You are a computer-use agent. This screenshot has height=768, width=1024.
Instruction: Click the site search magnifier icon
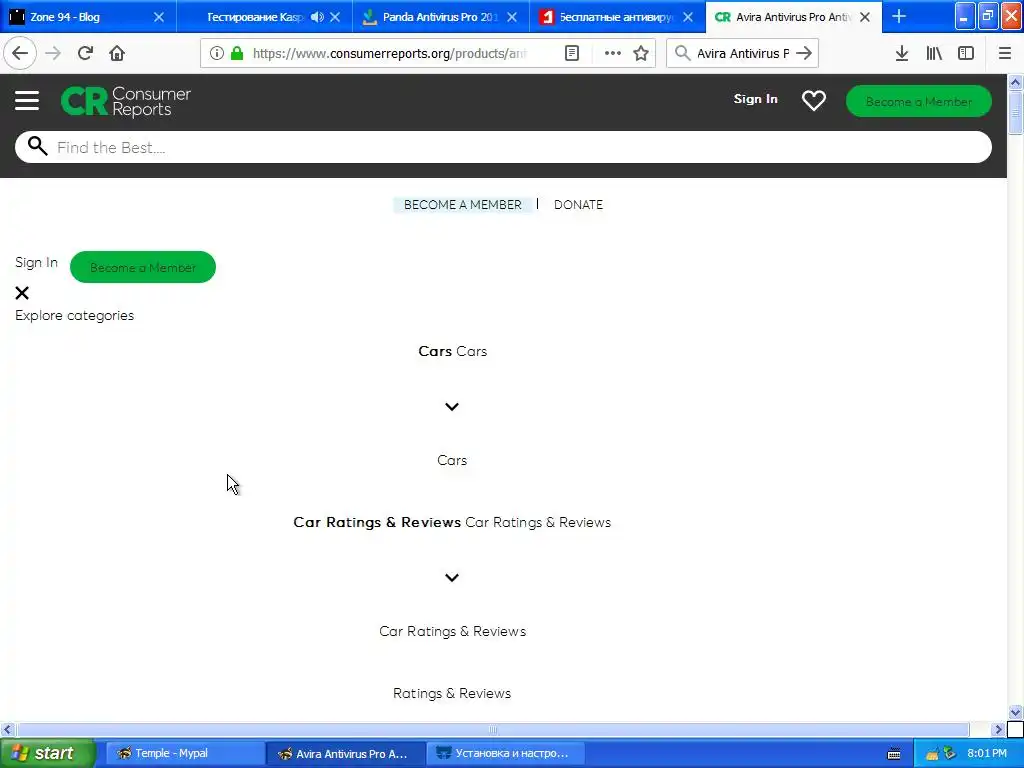37,146
